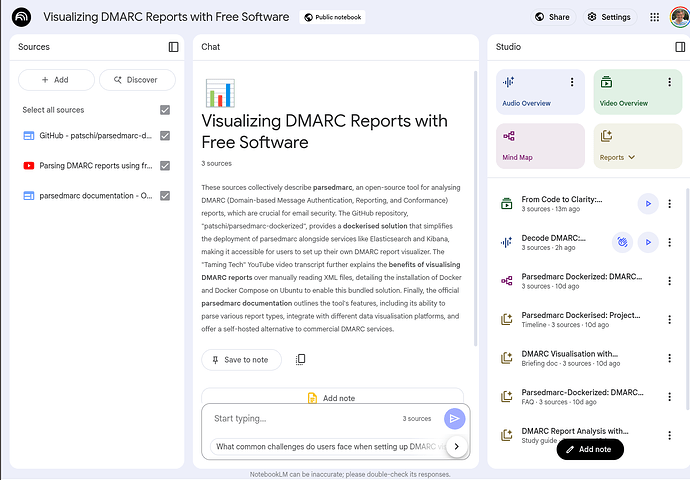This screenshot has width=690, height=480.
Task: Click the NotebookLM logo icon
Action: pos(22,17)
